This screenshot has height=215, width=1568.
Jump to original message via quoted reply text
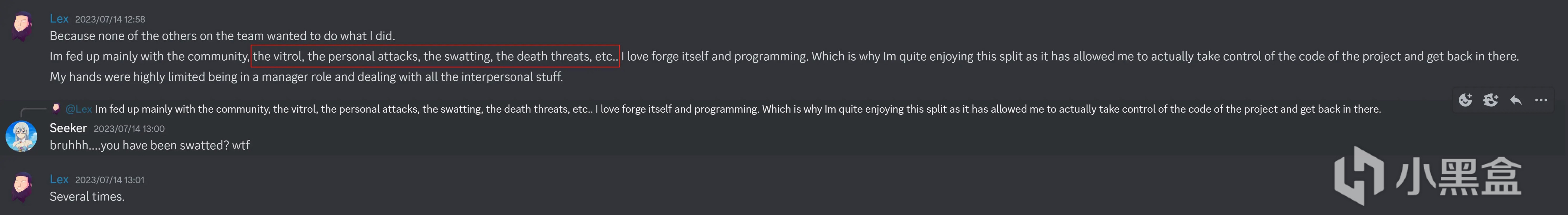(x=738, y=109)
